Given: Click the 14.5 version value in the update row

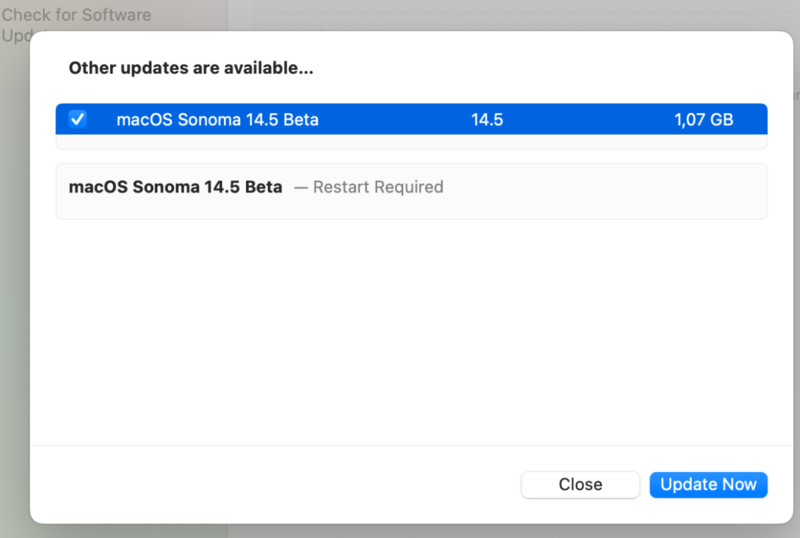Looking at the screenshot, I should coord(487,120).
